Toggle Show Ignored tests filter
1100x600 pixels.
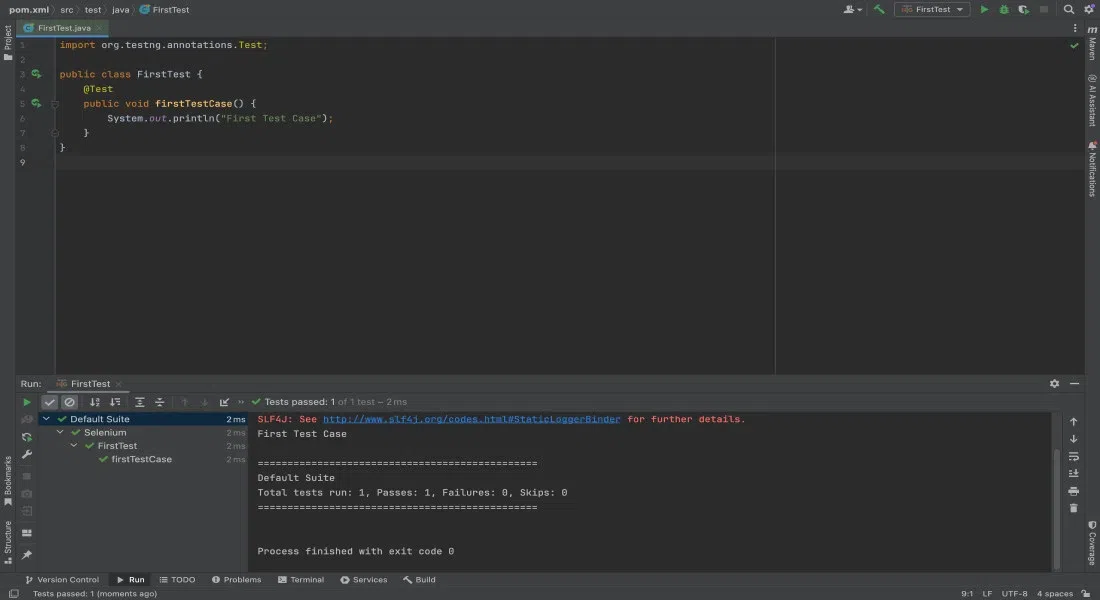69,402
